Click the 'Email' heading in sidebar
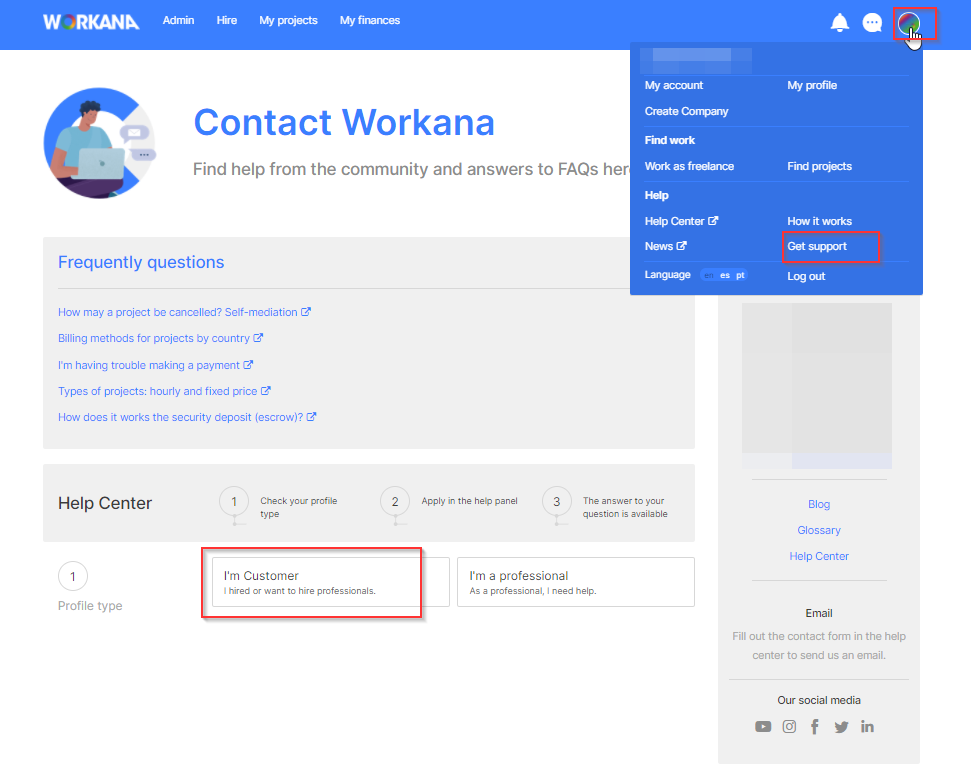The width and height of the screenshot is (971, 779). (819, 613)
